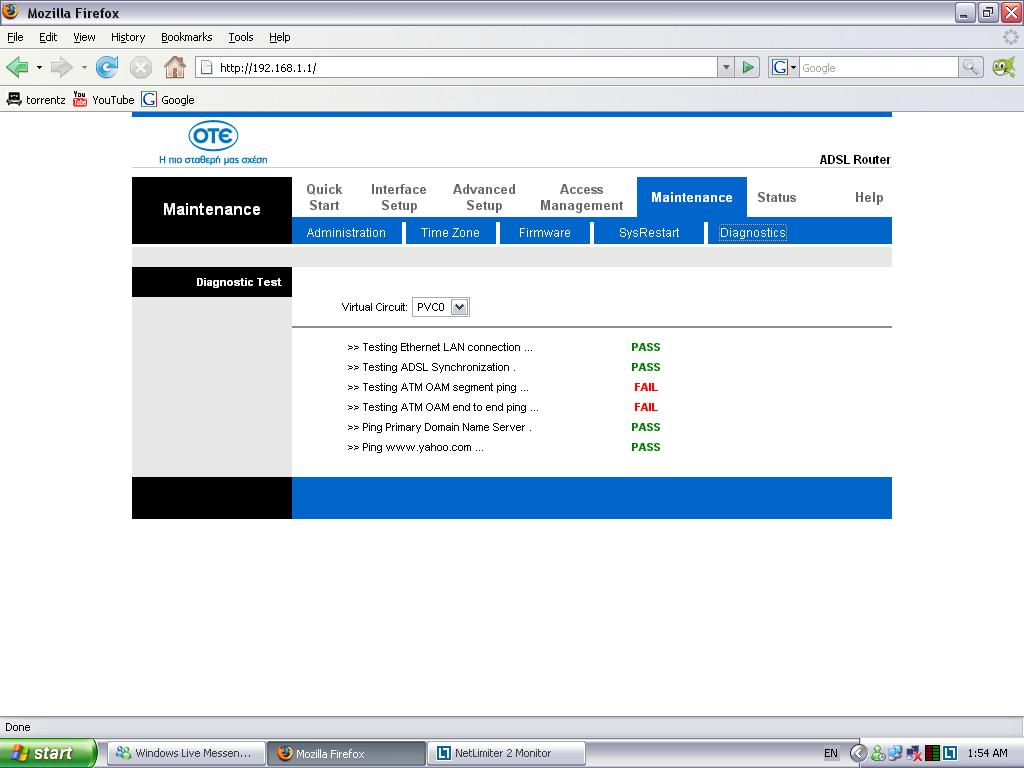Open the Edit menu

click(x=48, y=37)
